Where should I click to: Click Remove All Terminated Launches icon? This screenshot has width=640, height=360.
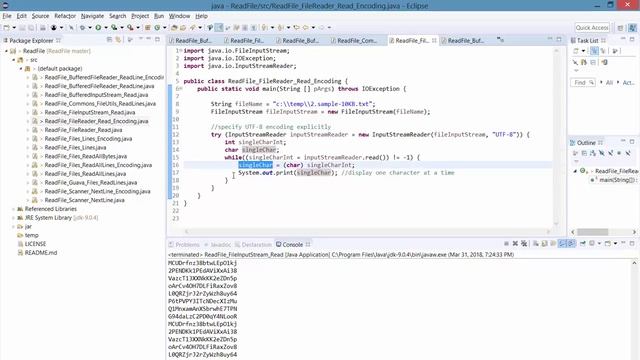(524, 244)
